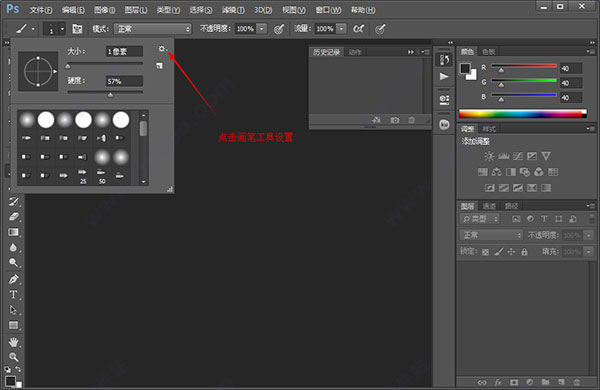Toggle airbrush mode next to flow
The image size is (600, 390).
click(359, 29)
